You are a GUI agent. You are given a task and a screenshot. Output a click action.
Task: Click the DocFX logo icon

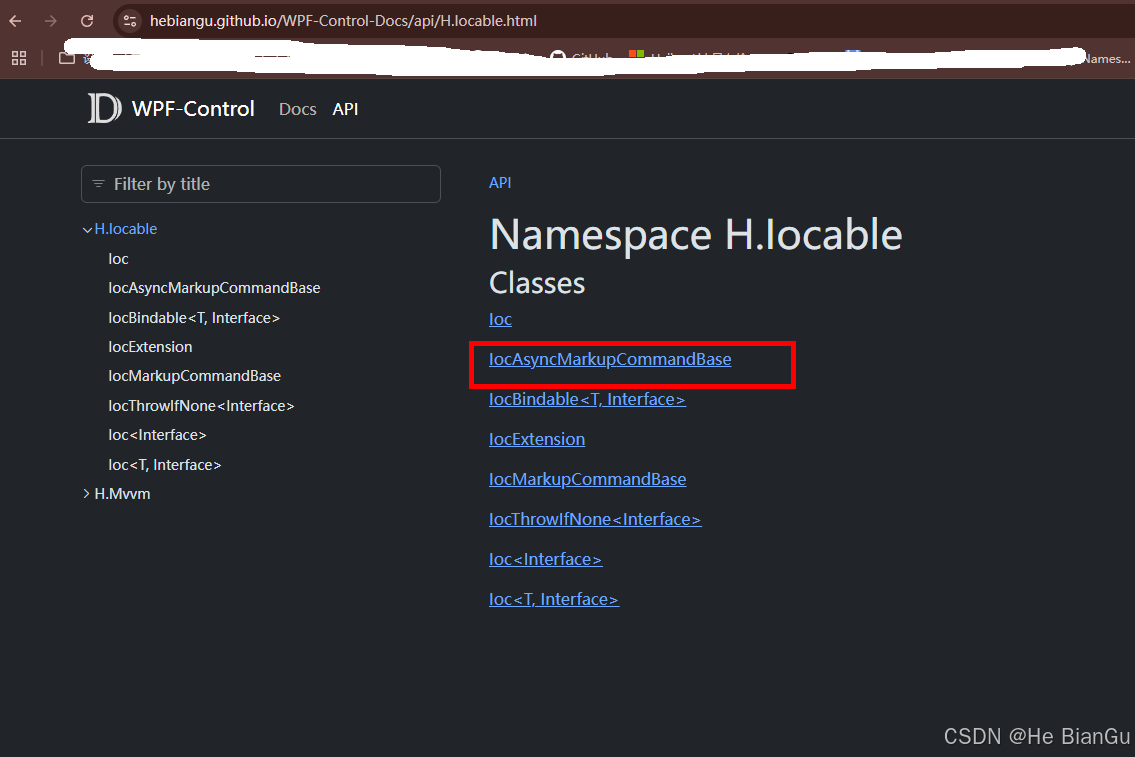click(x=104, y=109)
